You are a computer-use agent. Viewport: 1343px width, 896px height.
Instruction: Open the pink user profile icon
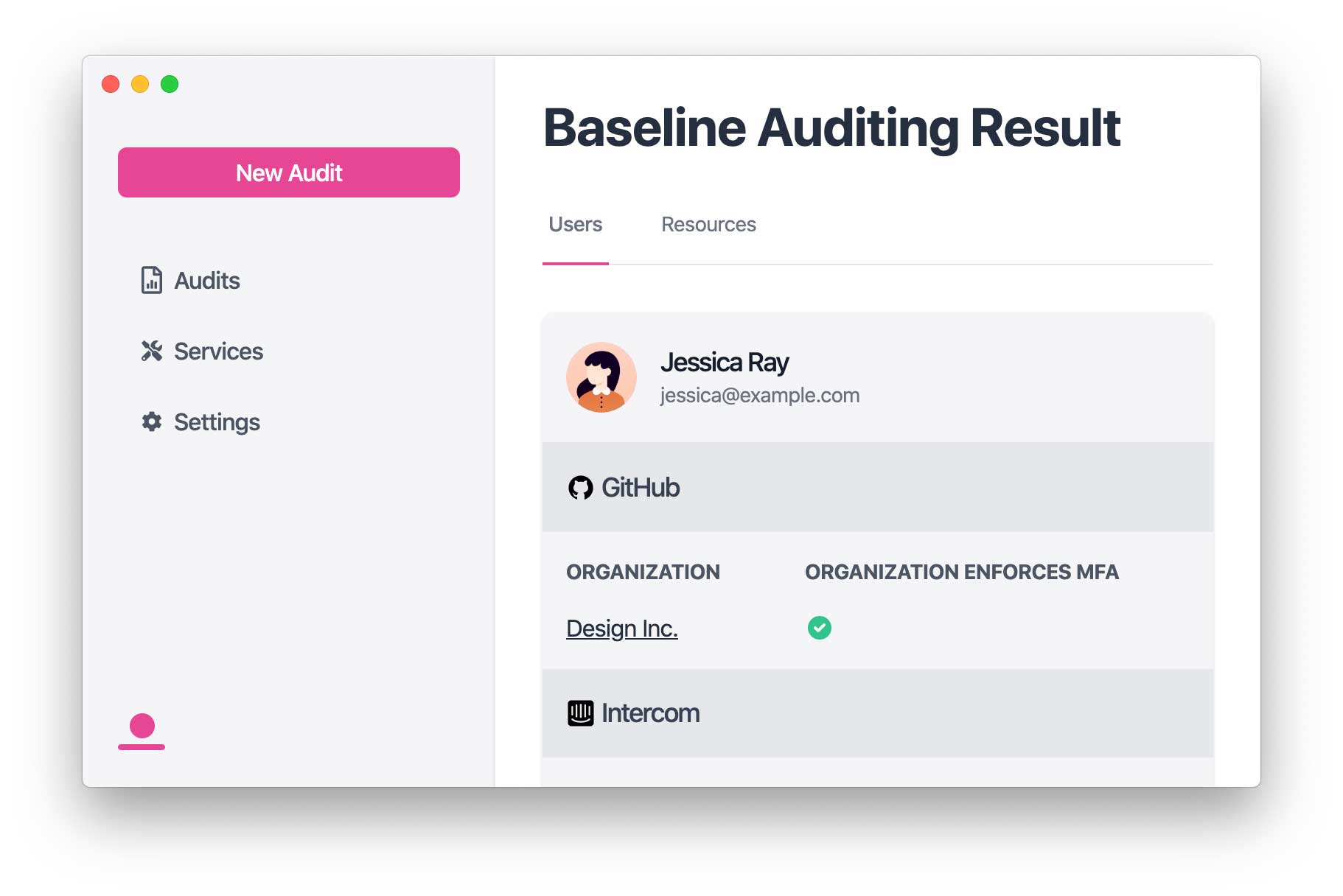pyautogui.click(x=142, y=732)
